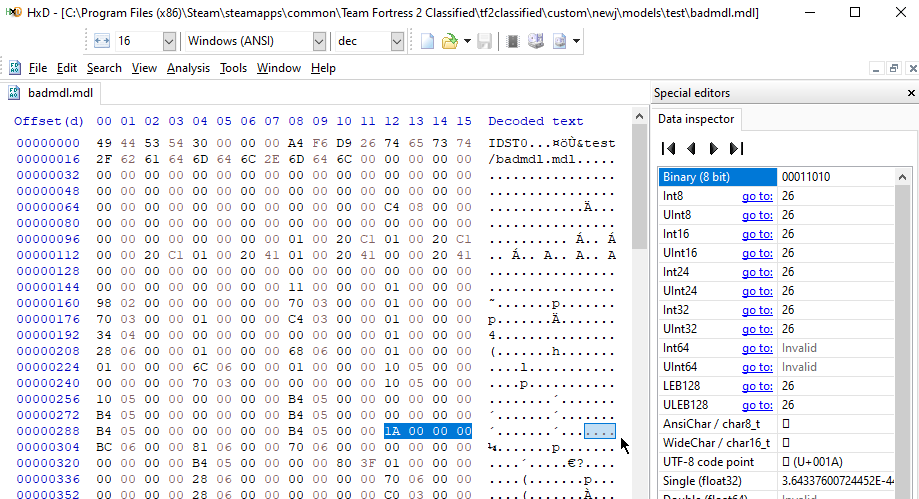919x499 pixels.
Task: Go to next byte in Data inspector
Action: pyautogui.click(x=713, y=148)
